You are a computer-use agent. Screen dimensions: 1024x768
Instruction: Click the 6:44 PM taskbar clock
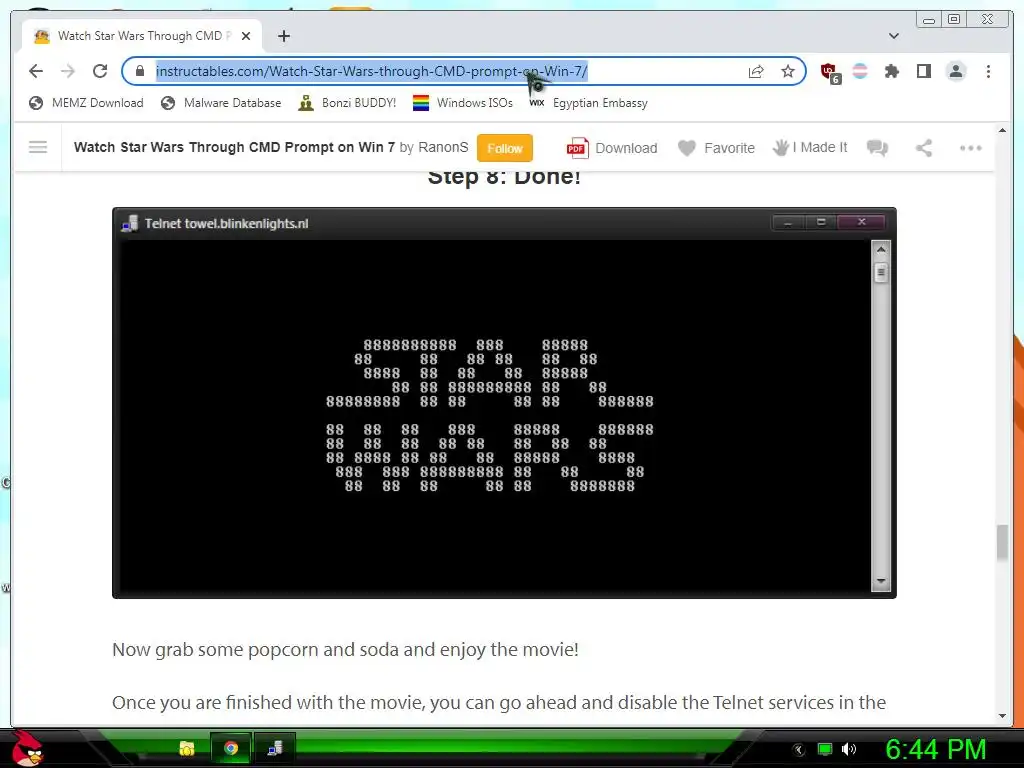pyautogui.click(x=935, y=749)
